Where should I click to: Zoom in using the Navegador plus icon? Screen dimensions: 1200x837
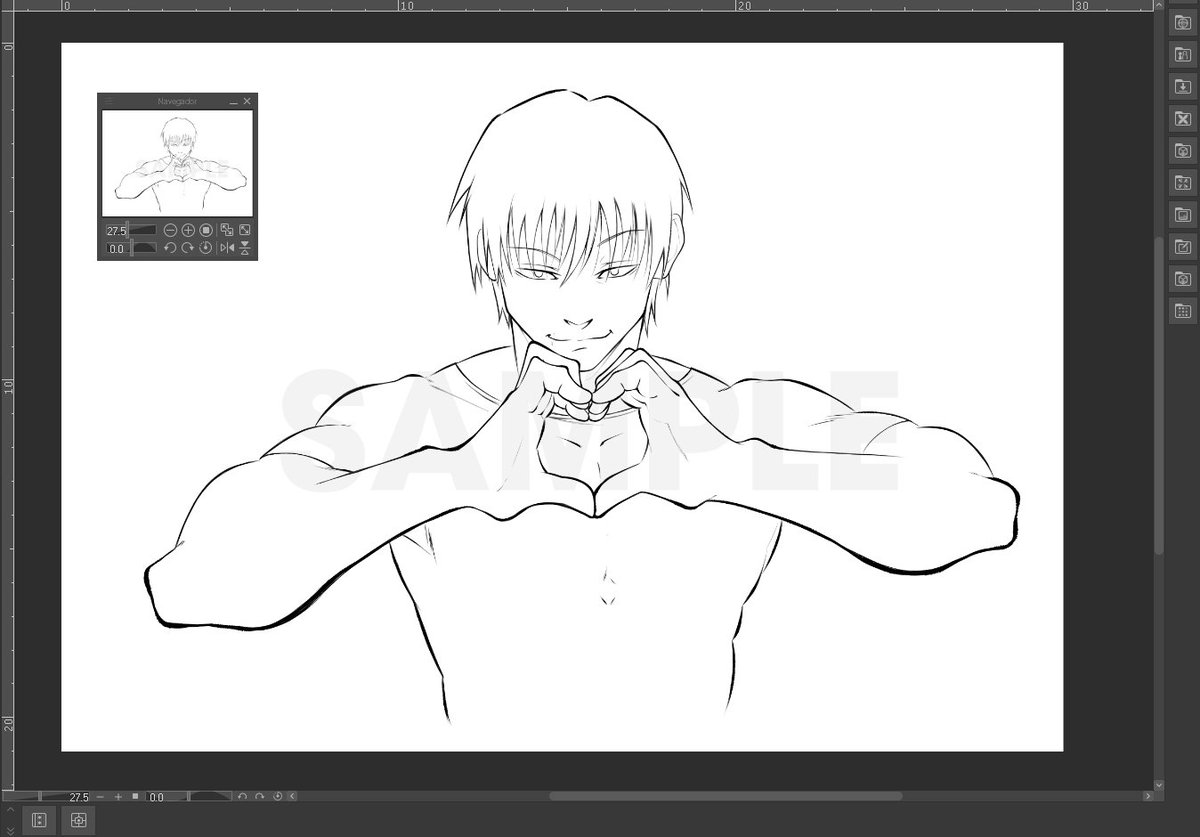[188, 230]
